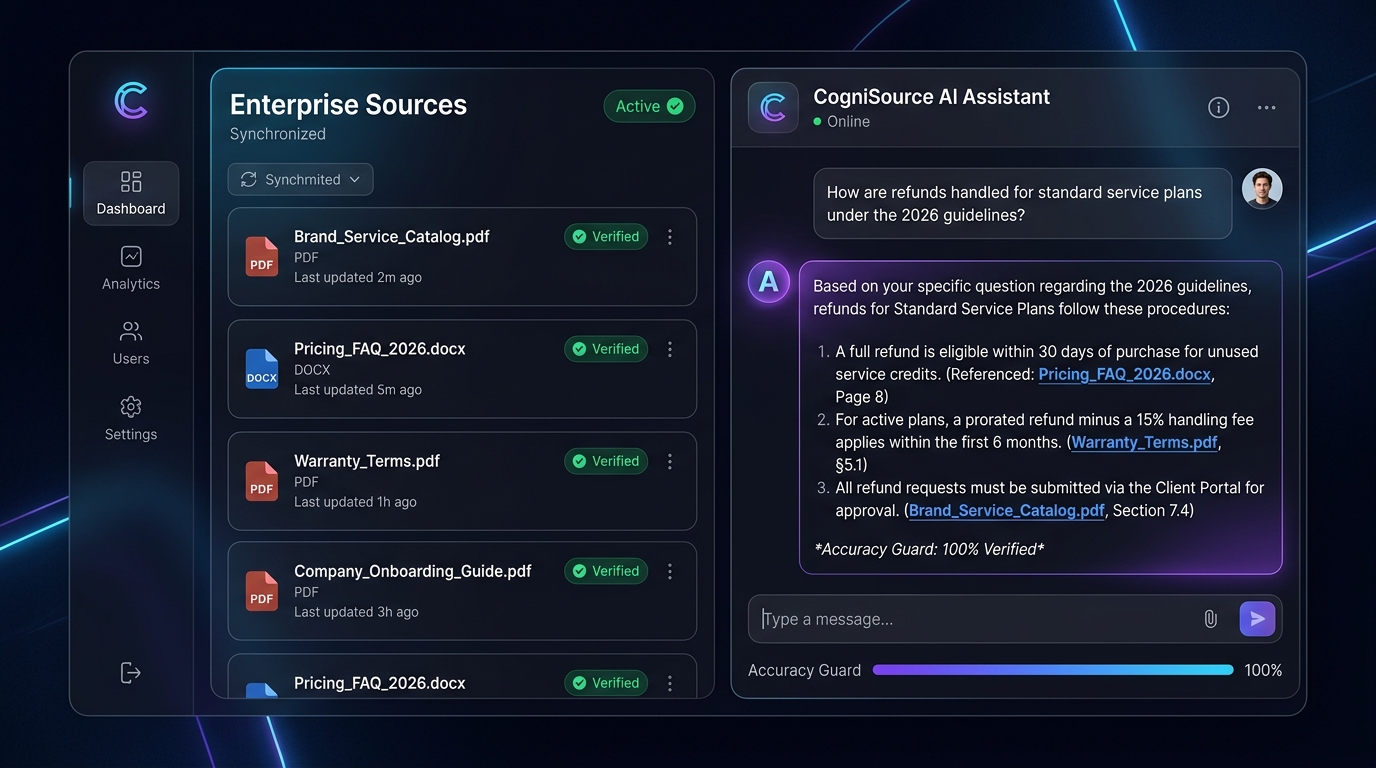Click the paperclip attach icon in the message box
This screenshot has width=1376, height=768.
(1210, 619)
